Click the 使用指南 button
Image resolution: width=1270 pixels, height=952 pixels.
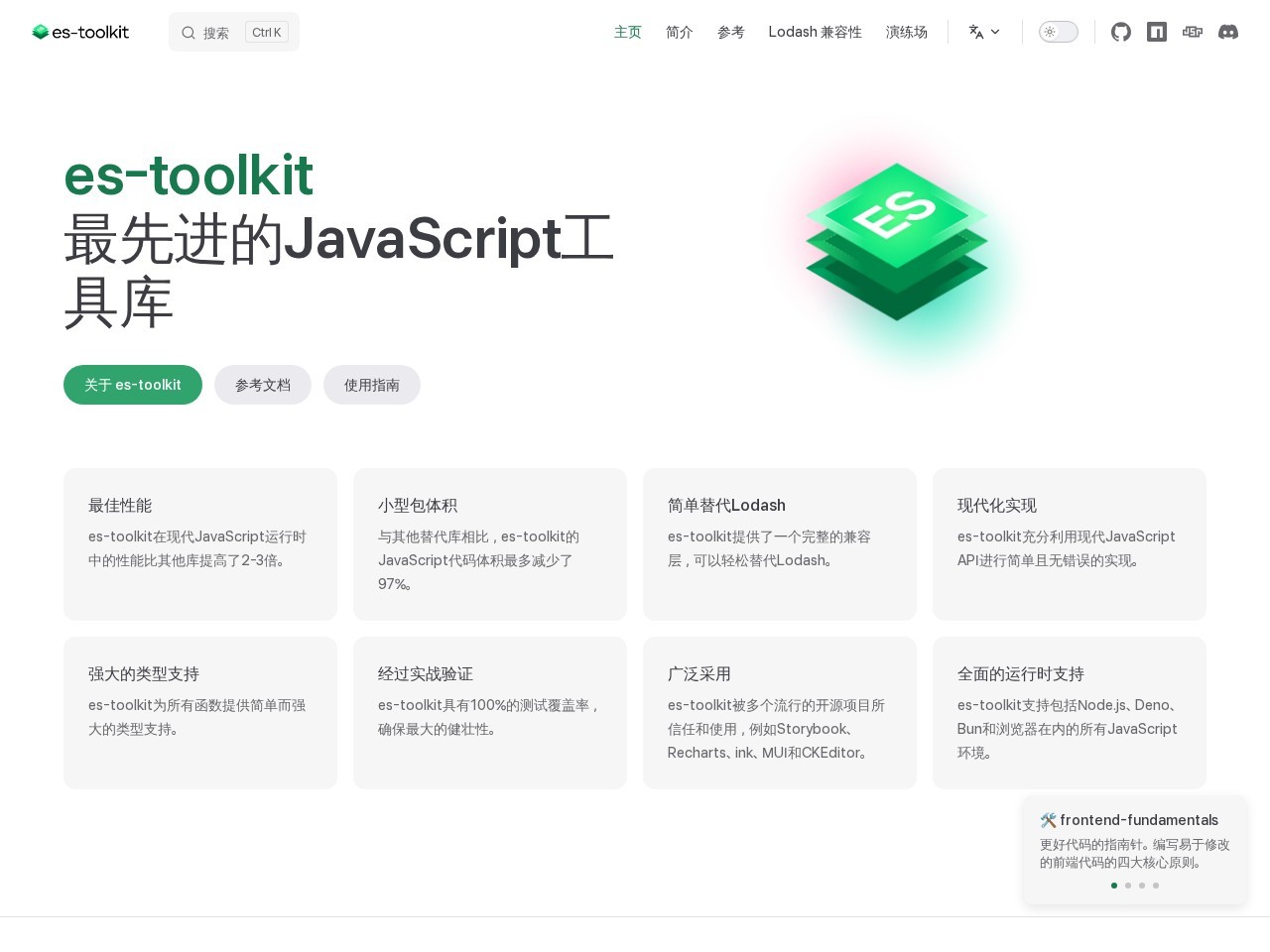tap(372, 385)
